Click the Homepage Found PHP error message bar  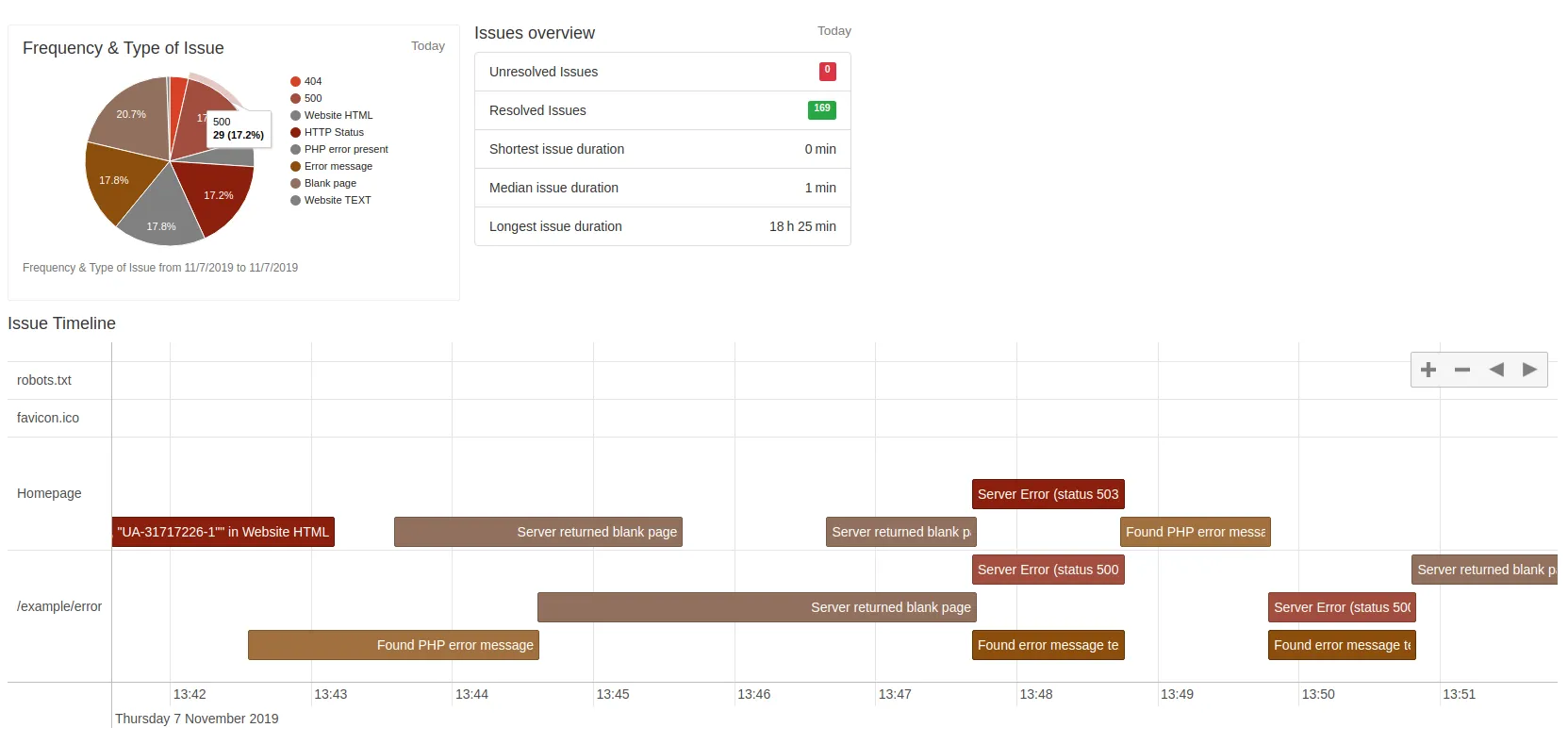[x=1195, y=532]
